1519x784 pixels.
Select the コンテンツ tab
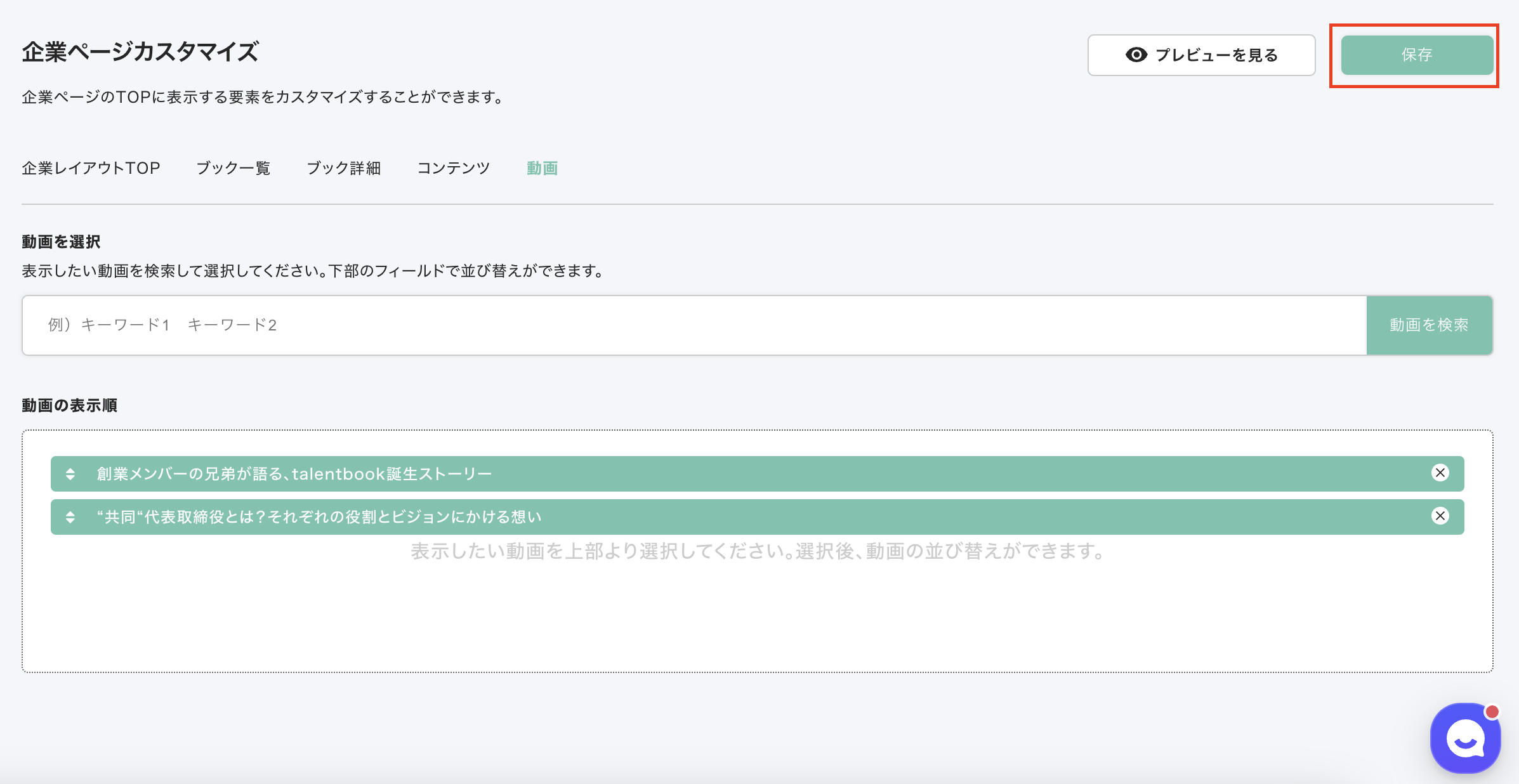pyautogui.click(x=453, y=168)
